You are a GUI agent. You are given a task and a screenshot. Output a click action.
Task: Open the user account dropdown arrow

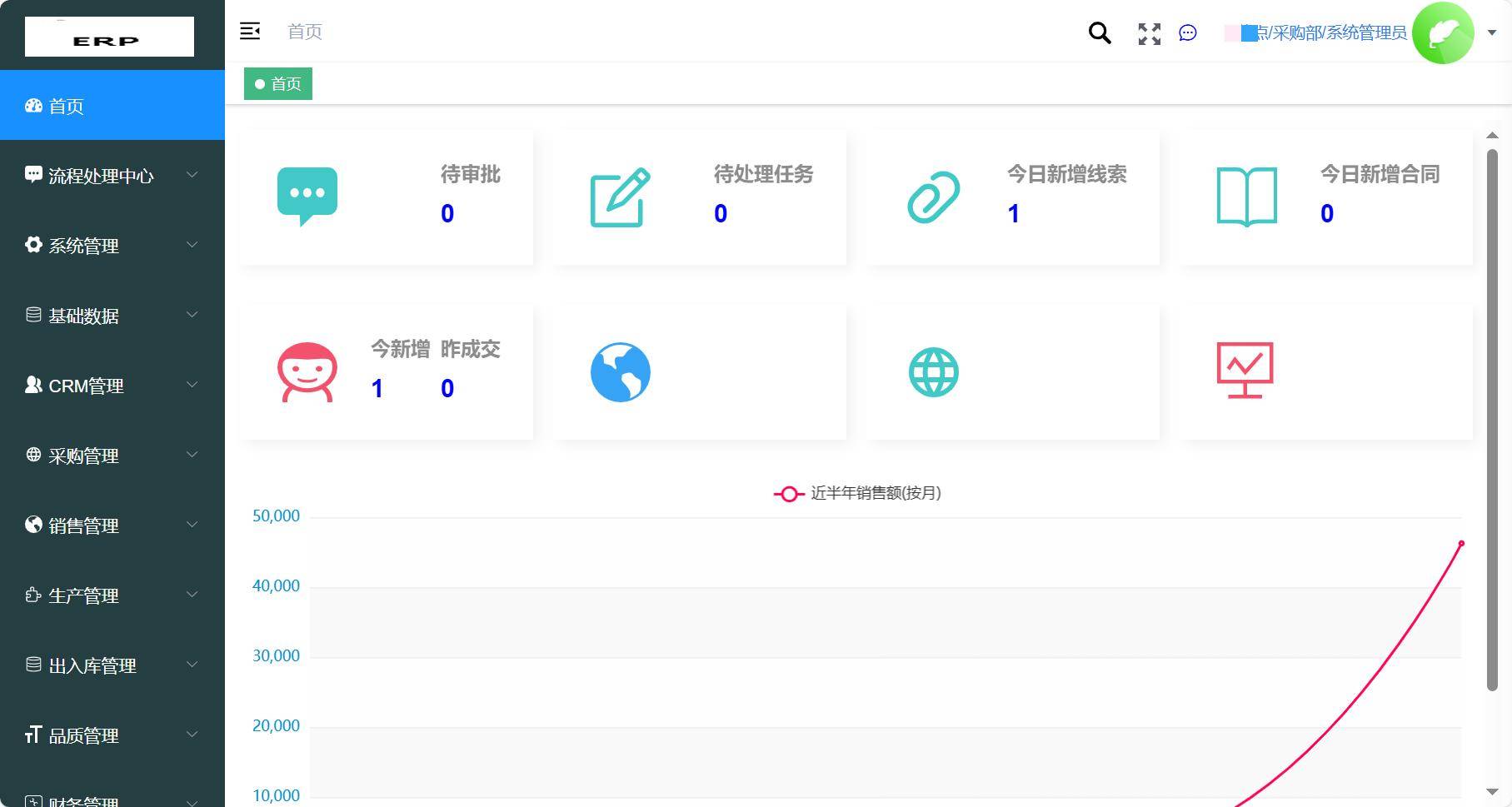[x=1492, y=33]
